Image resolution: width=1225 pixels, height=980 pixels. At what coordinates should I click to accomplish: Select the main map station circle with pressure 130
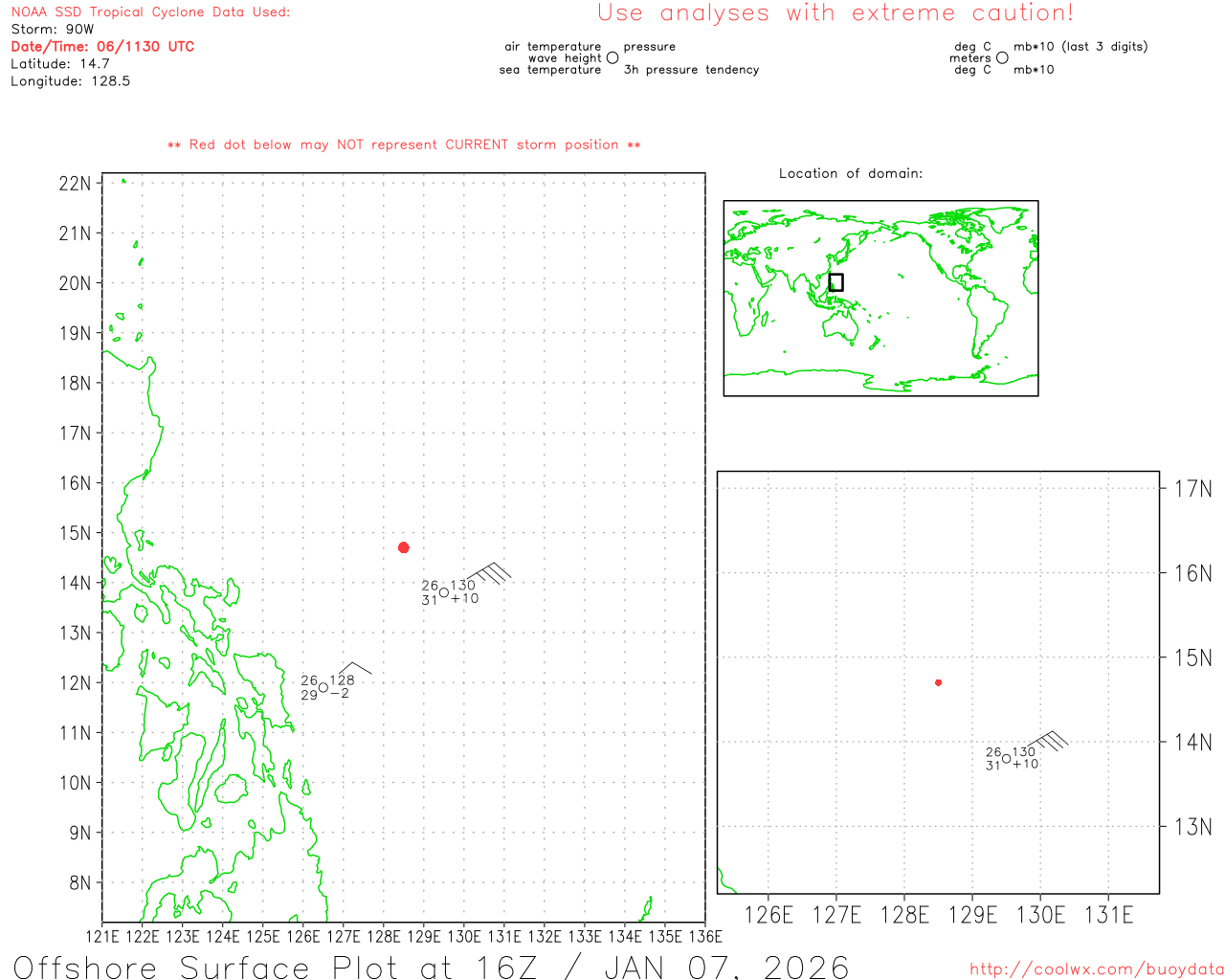pos(444,592)
